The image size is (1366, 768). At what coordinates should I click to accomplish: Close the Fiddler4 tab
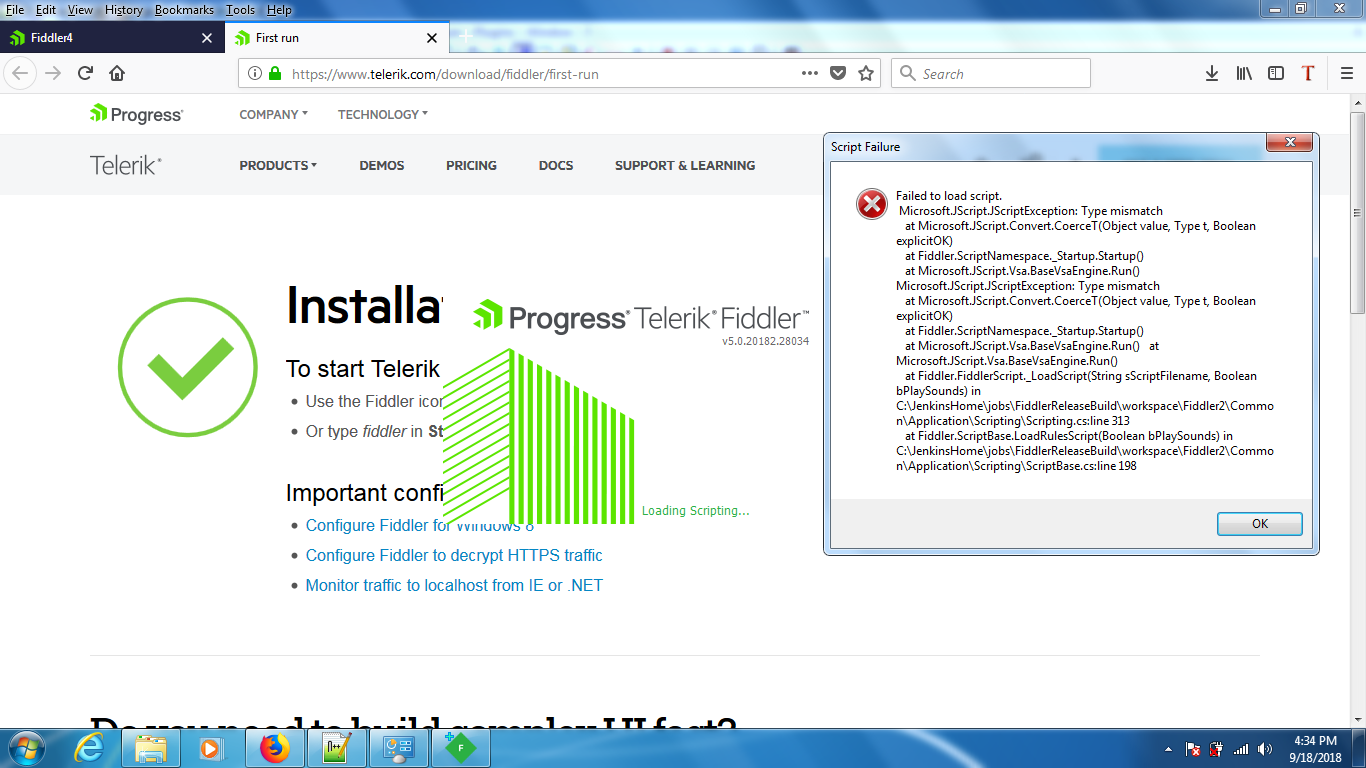pyautogui.click(x=207, y=38)
